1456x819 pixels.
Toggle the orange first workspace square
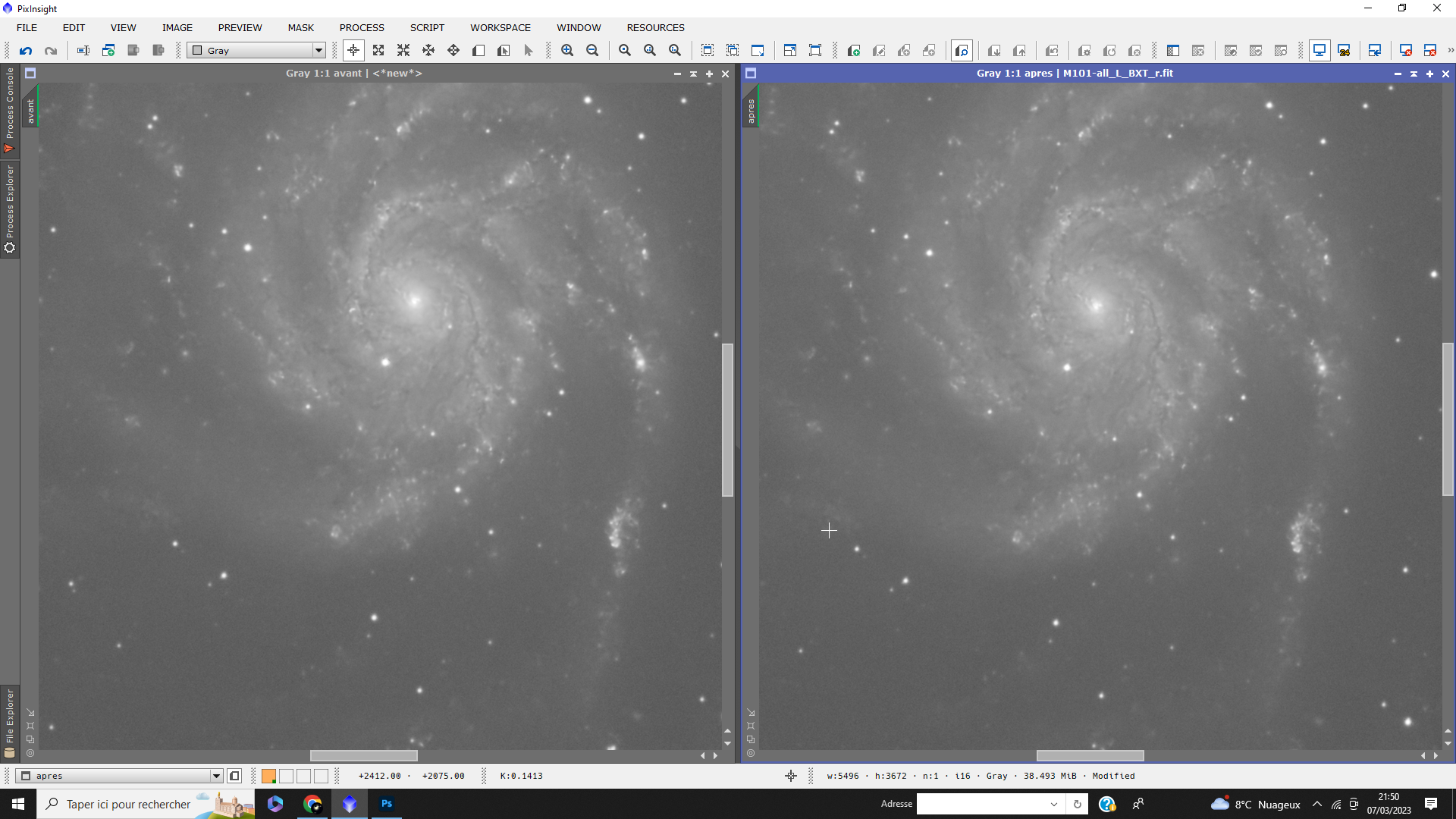(x=268, y=776)
